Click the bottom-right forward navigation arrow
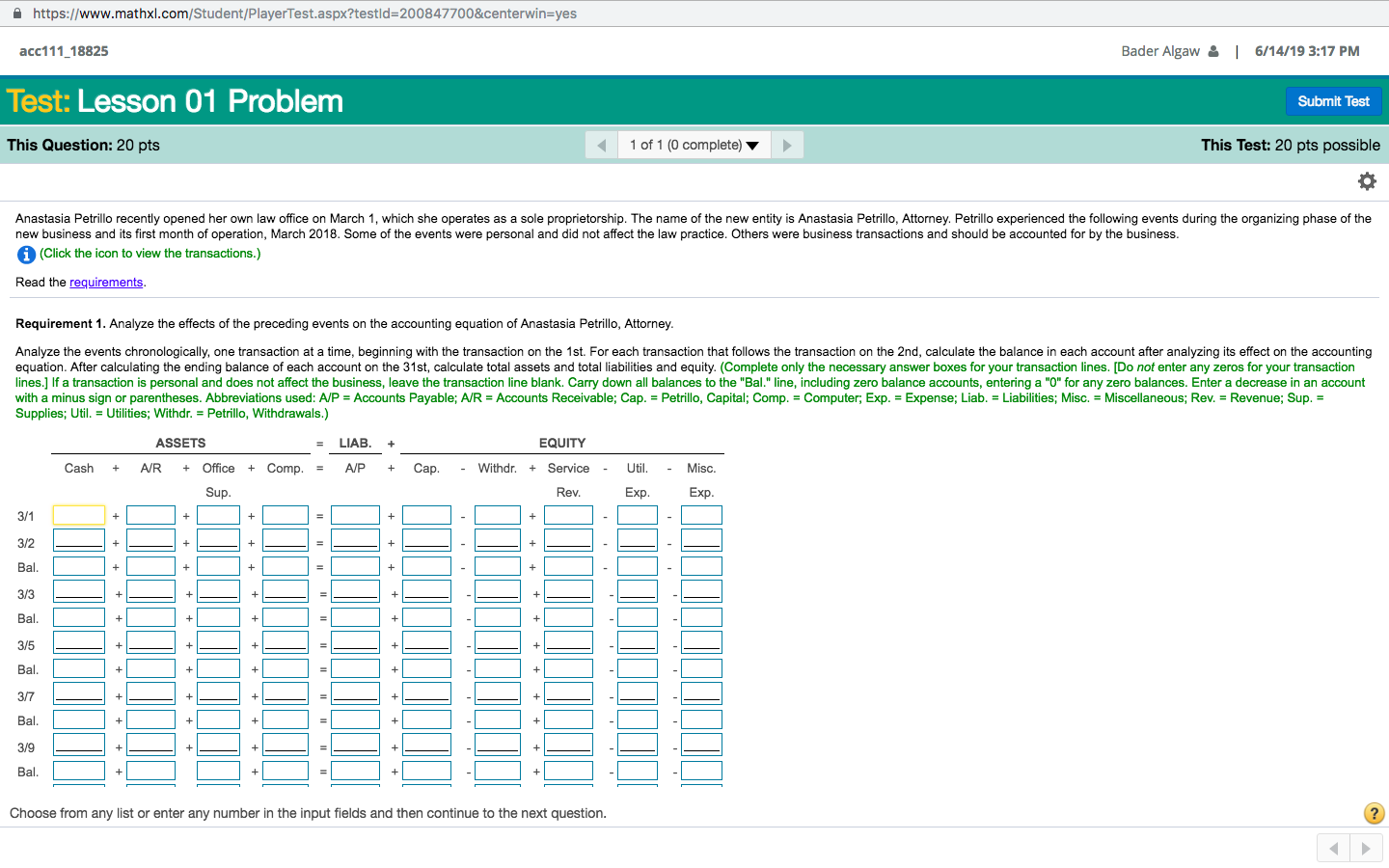The height and width of the screenshot is (868, 1389). 1366,849
